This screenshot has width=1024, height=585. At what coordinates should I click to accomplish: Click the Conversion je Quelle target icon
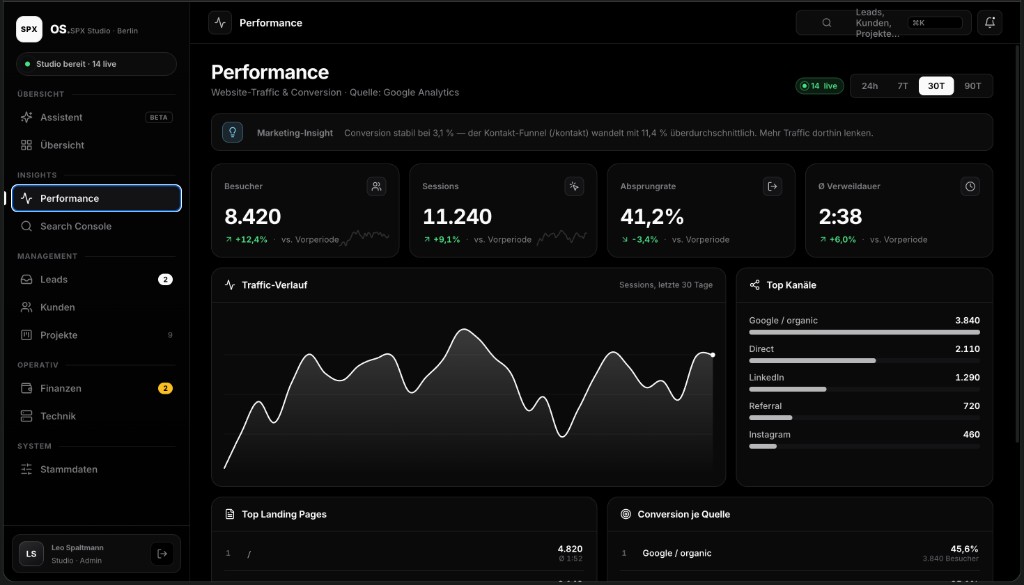(x=626, y=514)
